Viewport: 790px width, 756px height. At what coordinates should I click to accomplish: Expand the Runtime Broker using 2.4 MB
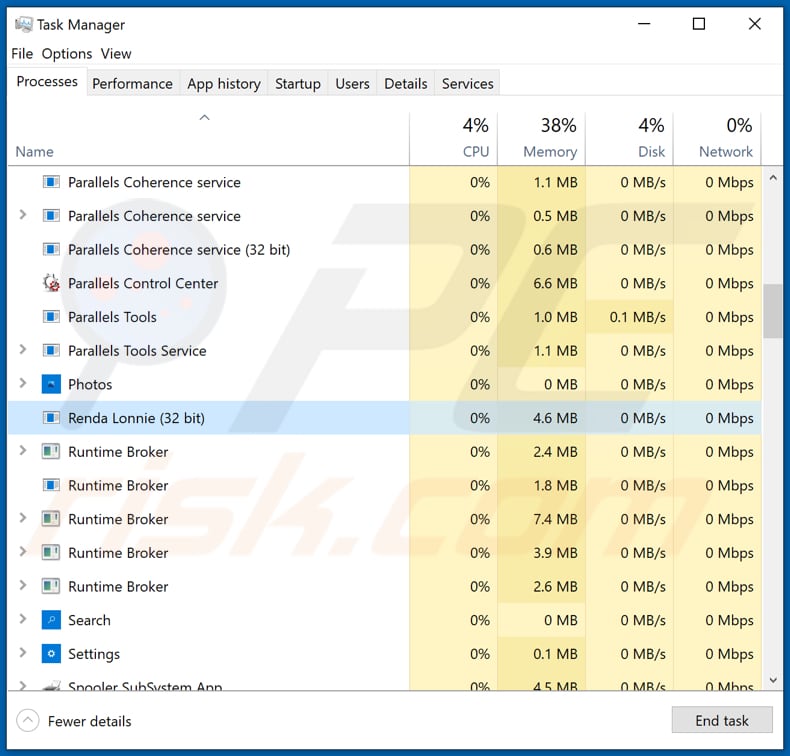click(23, 451)
